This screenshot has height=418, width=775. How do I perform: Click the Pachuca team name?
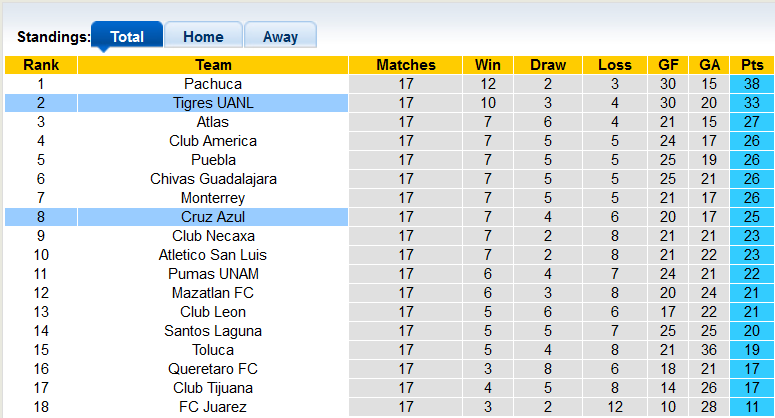coord(213,84)
